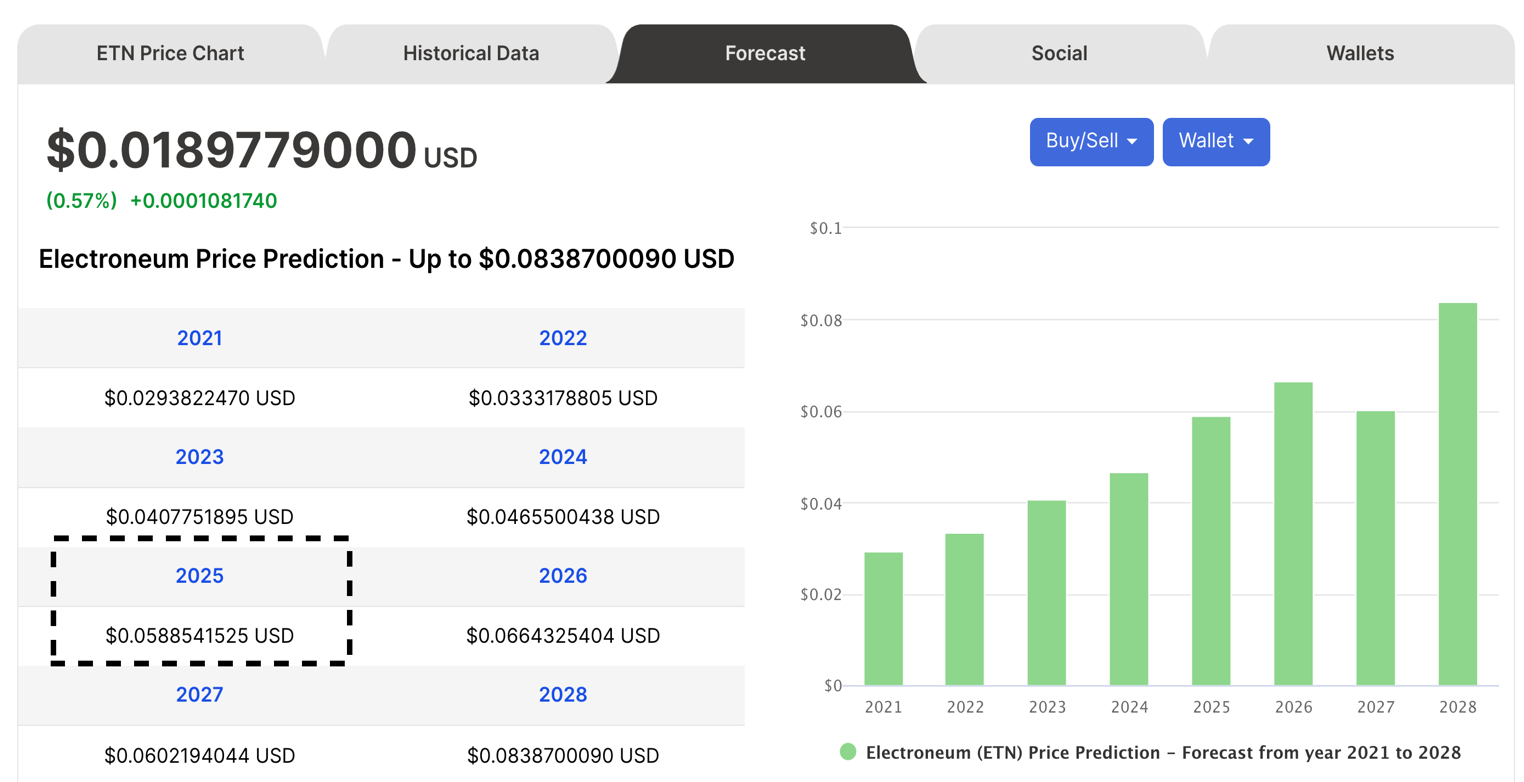
Task: Click the $0.0664325404 USD value
Action: pyautogui.click(x=563, y=635)
